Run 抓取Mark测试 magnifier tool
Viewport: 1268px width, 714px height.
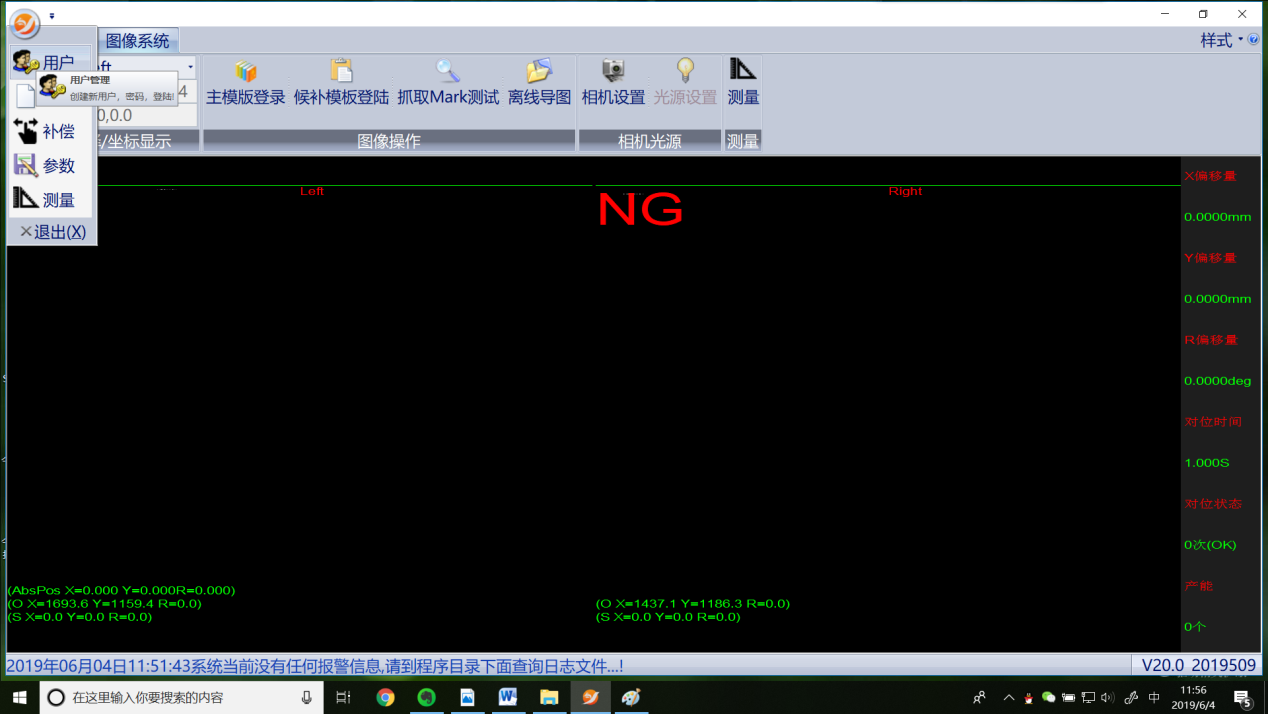click(x=448, y=72)
